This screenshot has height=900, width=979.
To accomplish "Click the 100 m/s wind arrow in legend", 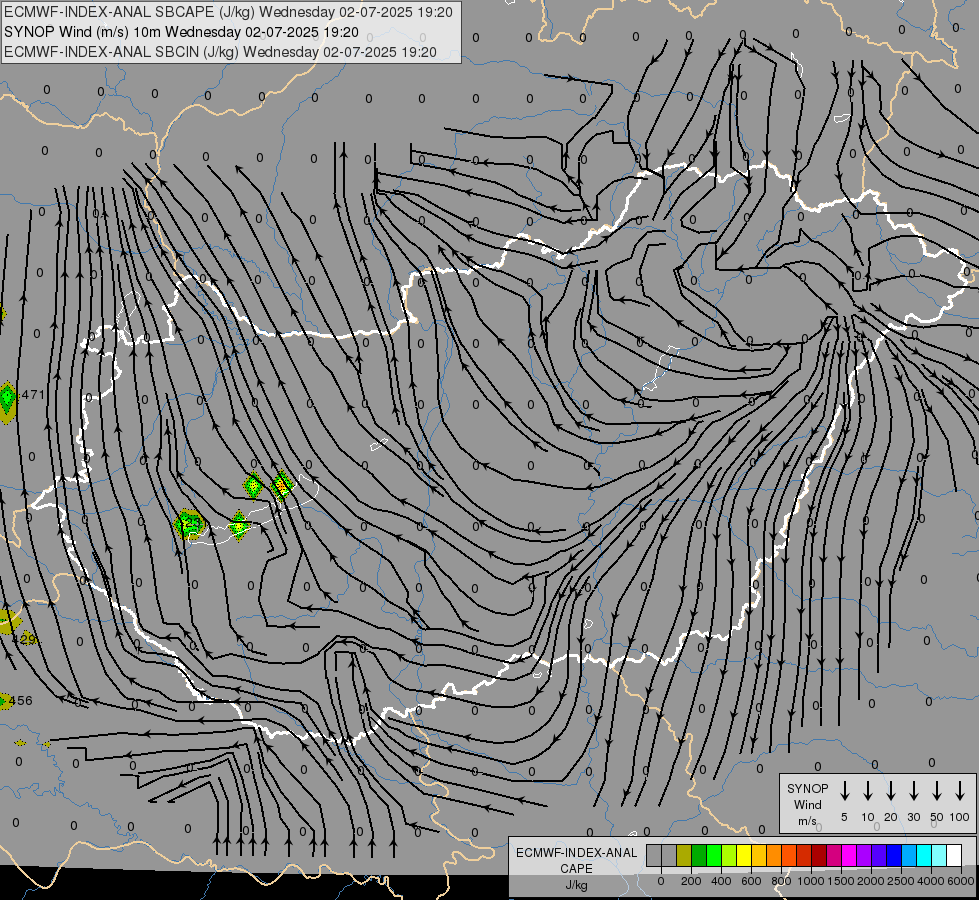I will [960, 790].
